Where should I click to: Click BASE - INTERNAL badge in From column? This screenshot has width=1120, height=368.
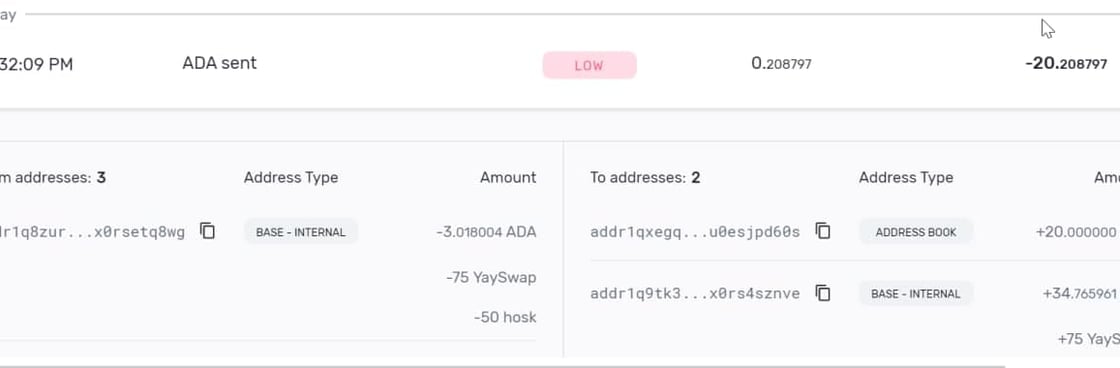[301, 232]
